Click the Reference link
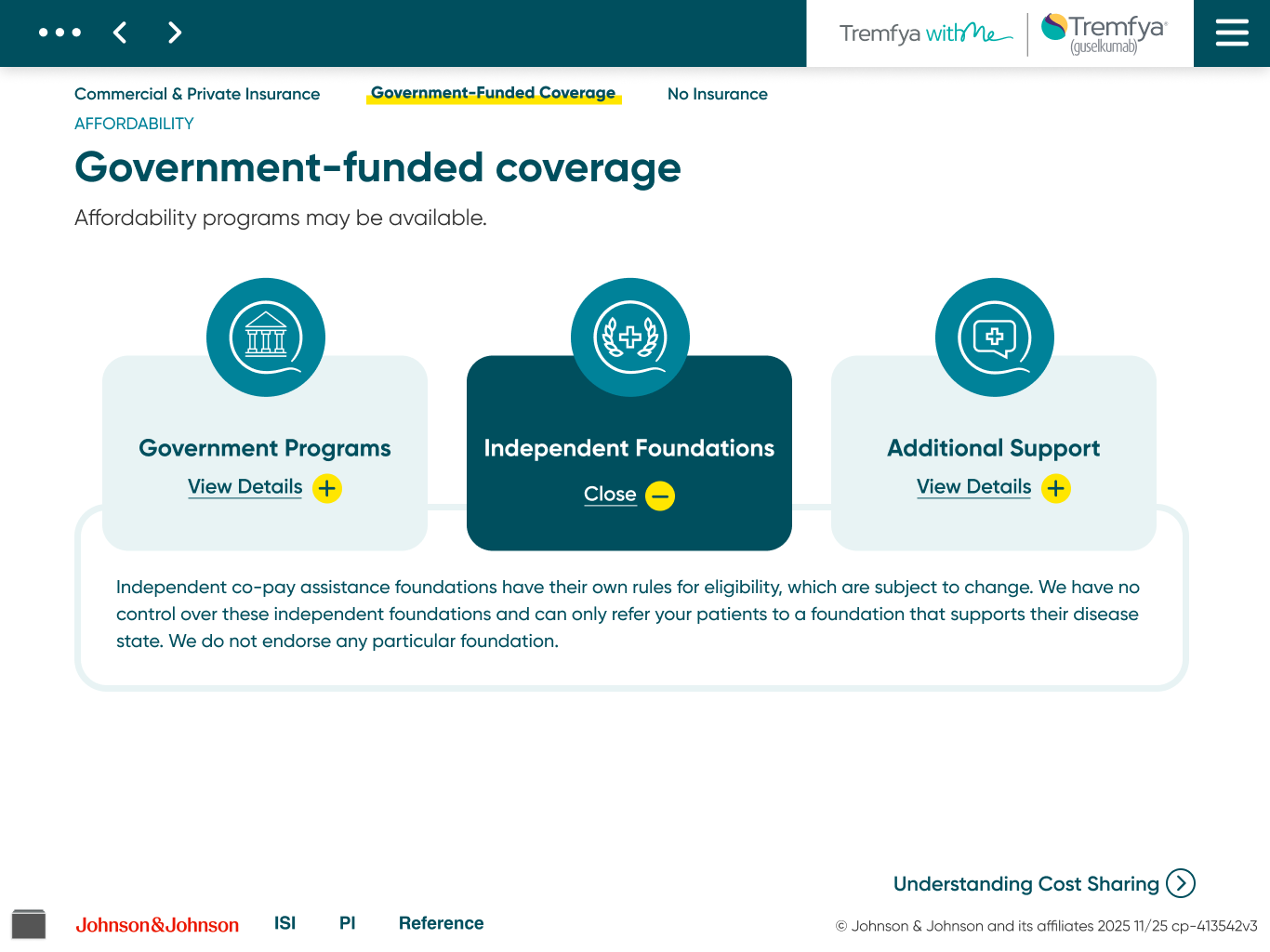1270x952 pixels. [441, 923]
